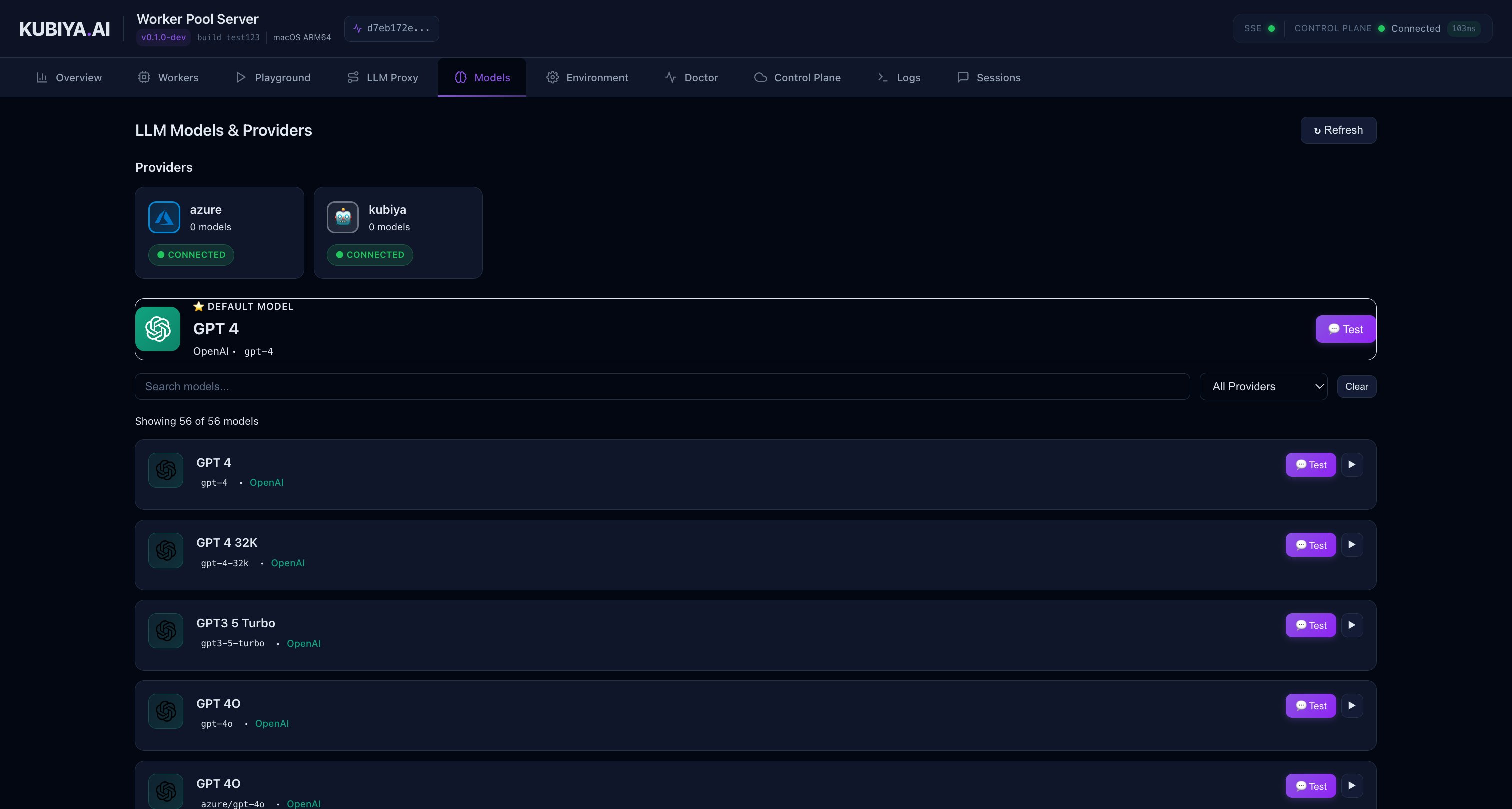Viewport: 1512px width, 809px height.
Task: Click the 'gpt3-5-turbo' model ID text
Action: (233, 644)
